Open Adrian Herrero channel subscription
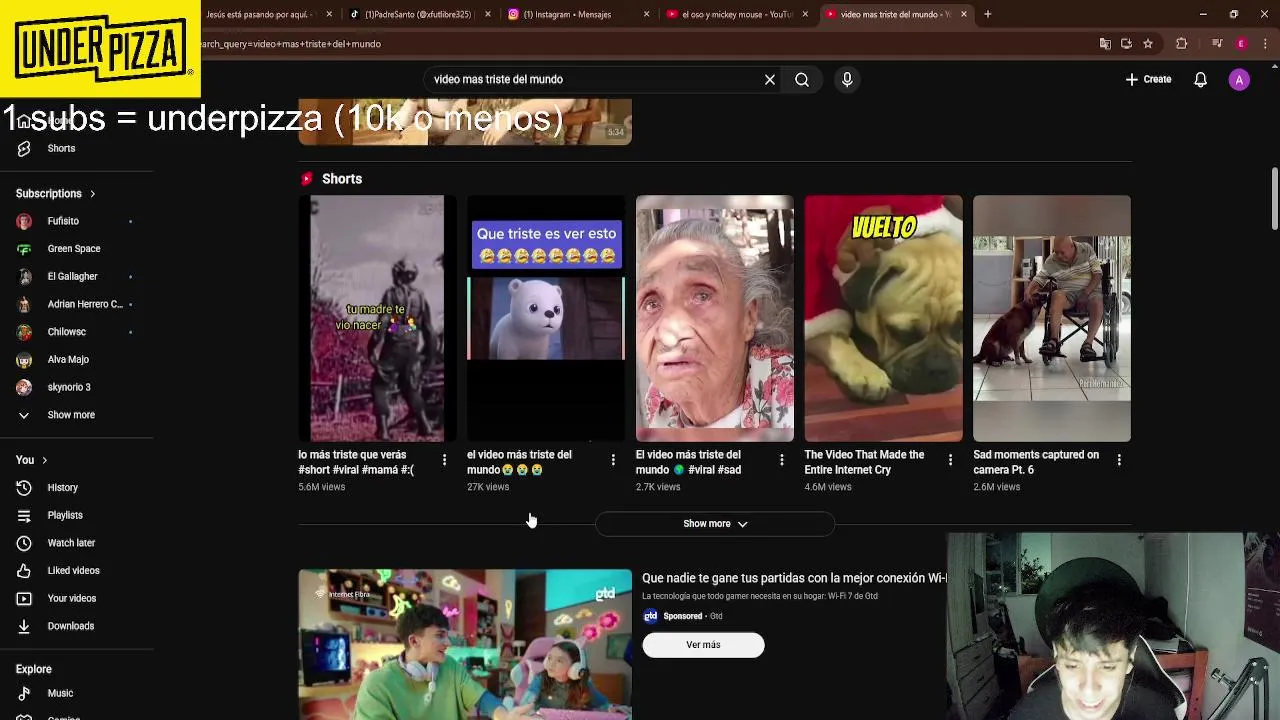1280x720 pixels. [85, 304]
